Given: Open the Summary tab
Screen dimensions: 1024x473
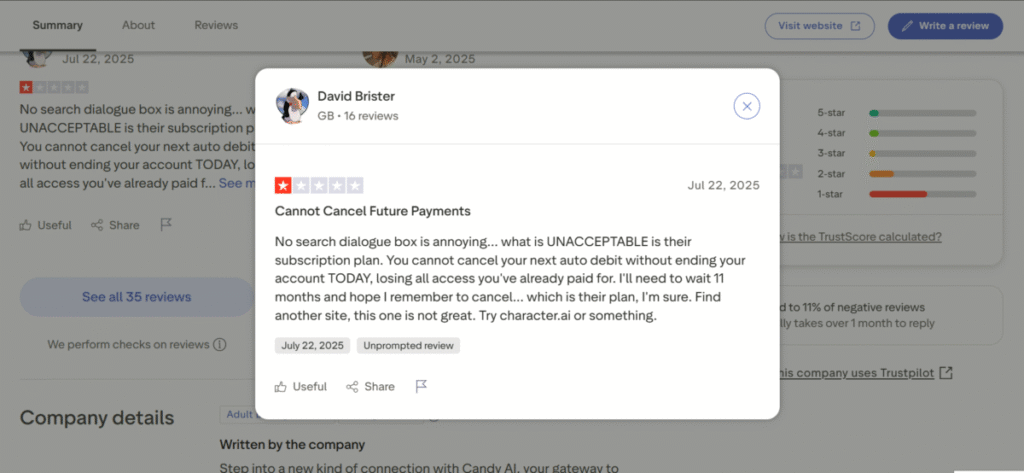Looking at the screenshot, I should coord(57,25).
